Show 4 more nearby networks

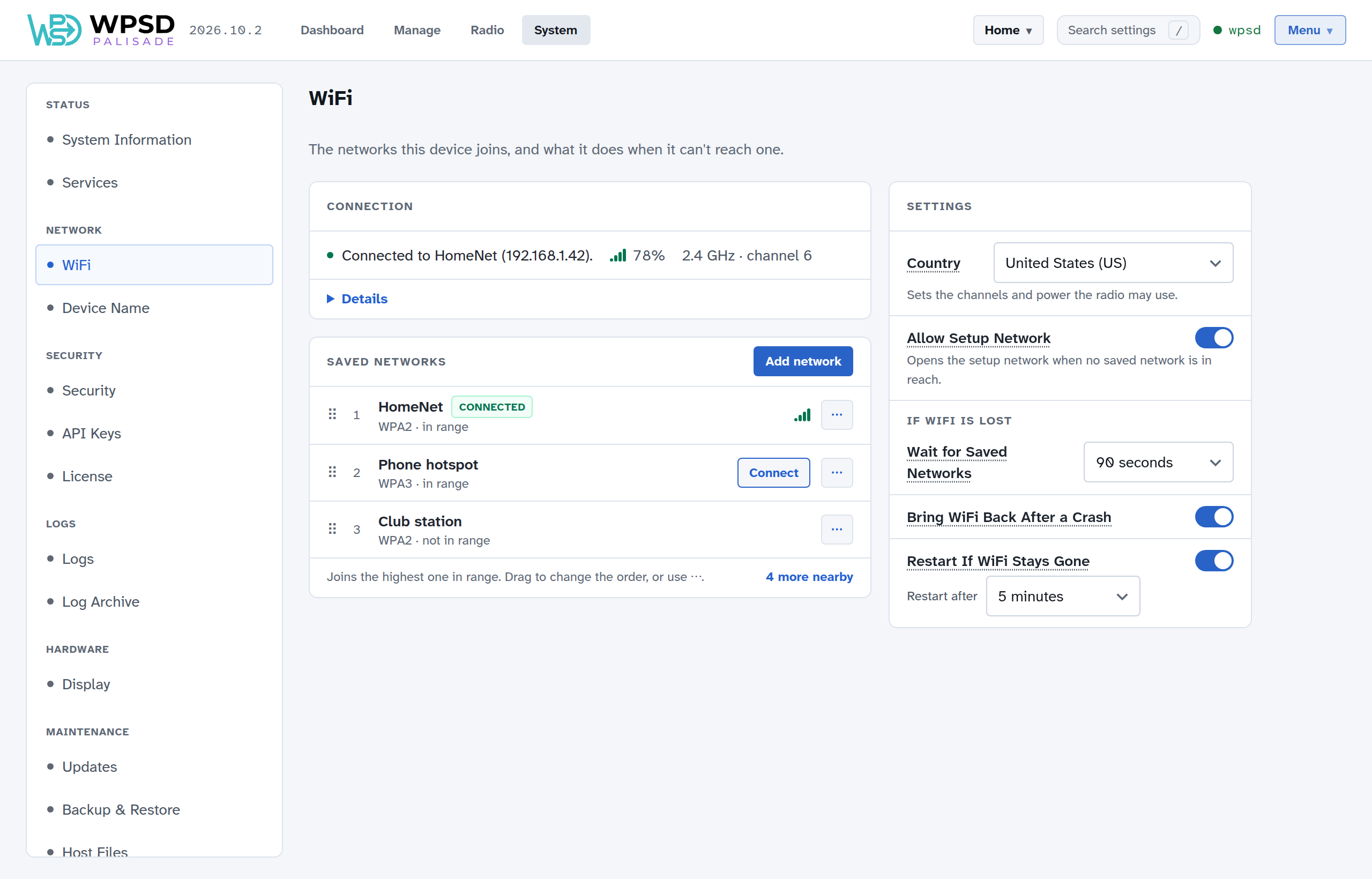click(x=809, y=577)
